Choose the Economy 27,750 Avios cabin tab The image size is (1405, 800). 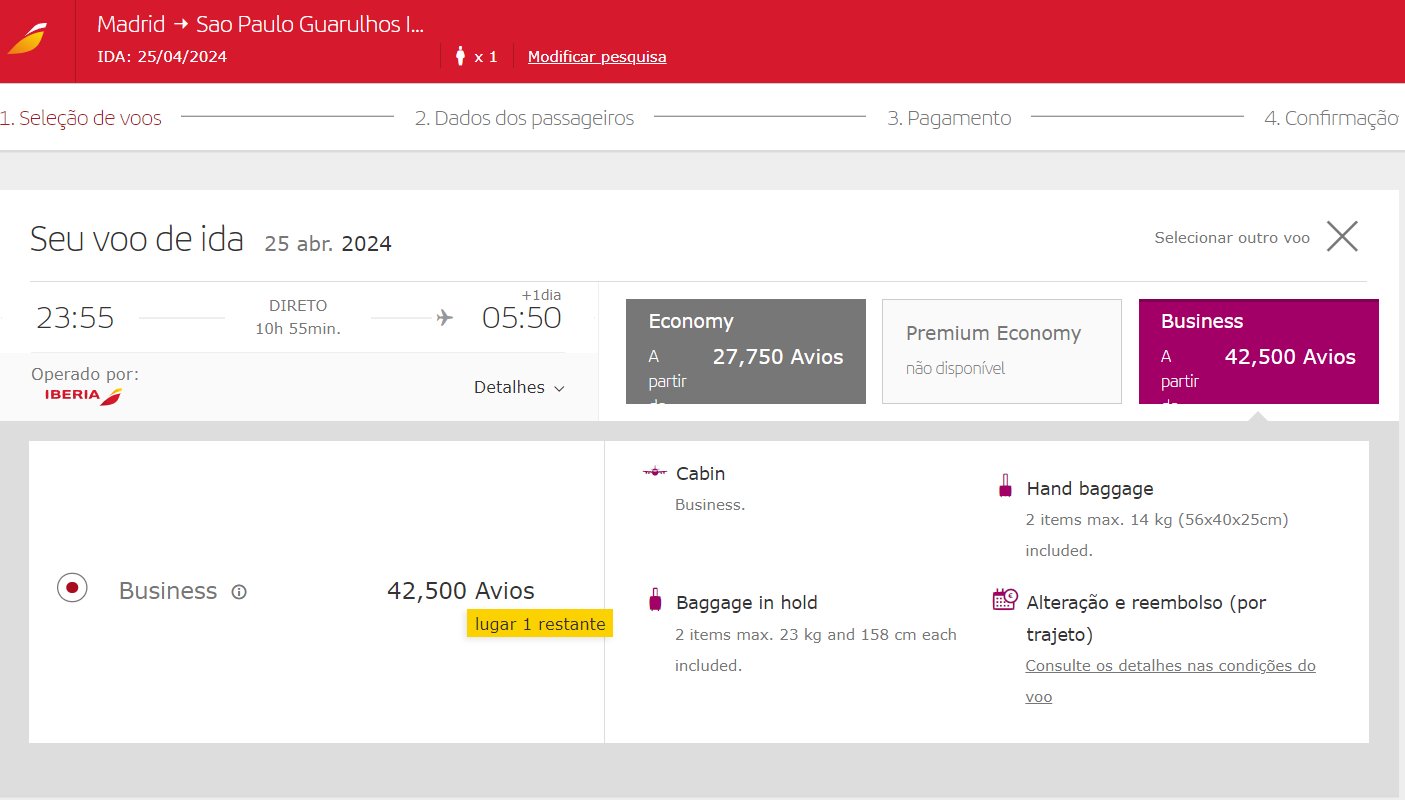tap(746, 351)
